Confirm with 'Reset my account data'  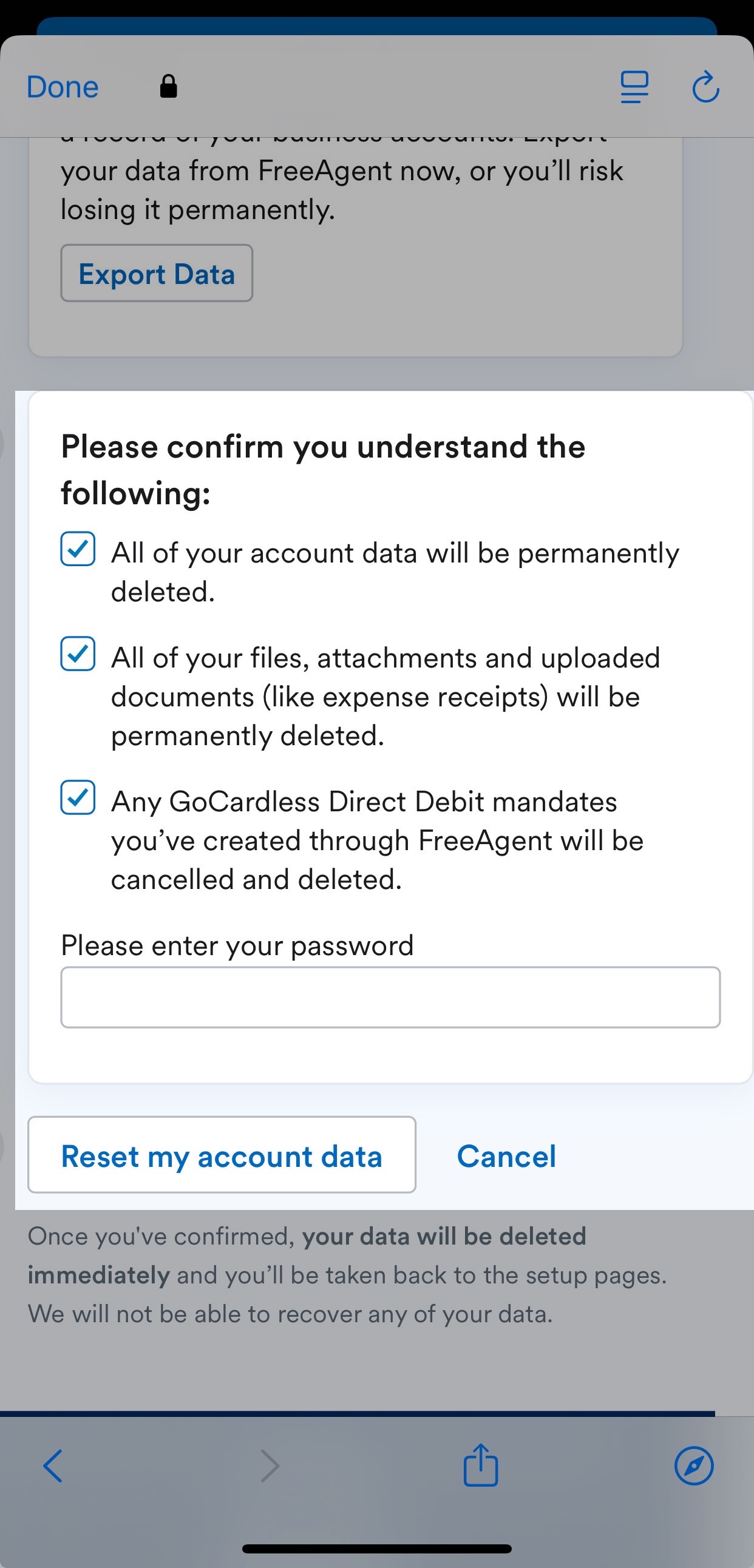tap(222, 1155)
